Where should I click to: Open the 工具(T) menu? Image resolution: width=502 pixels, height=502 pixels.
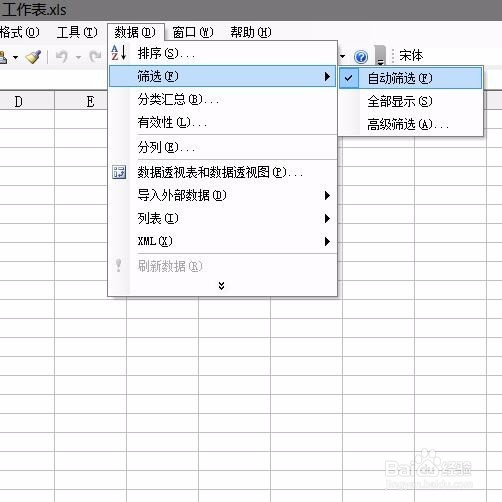[77, 32]
